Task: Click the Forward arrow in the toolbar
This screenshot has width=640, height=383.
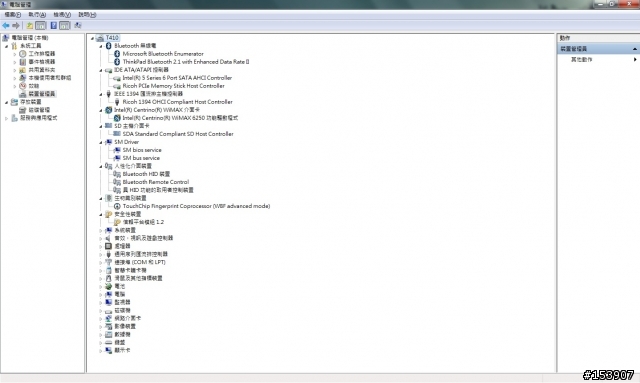Action: (16, 26)
